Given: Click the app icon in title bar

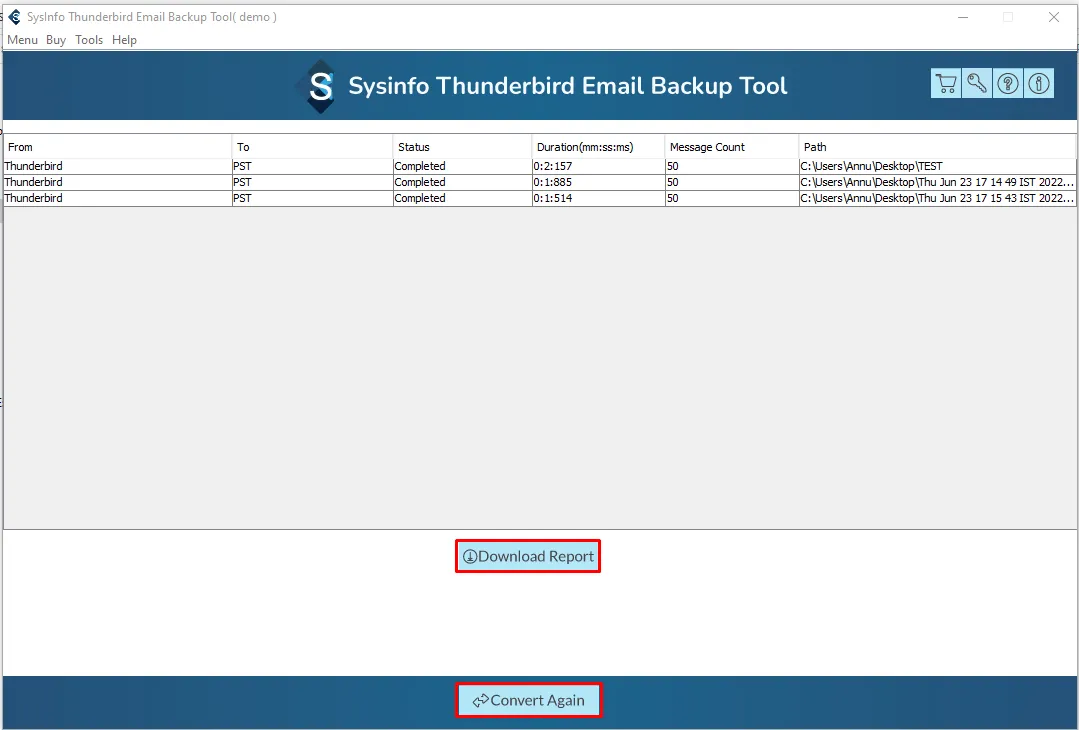Looking at the screenshot, I should point(14,17).
